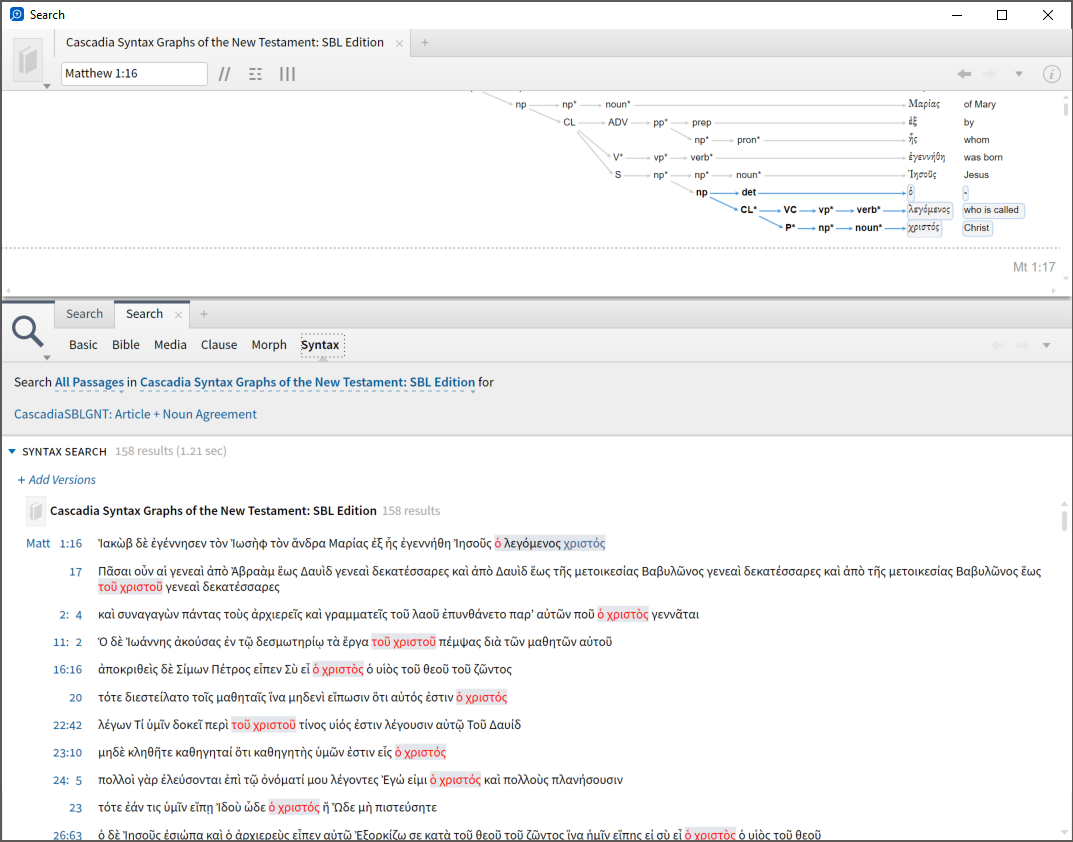Open the book resource panel menu icon
This screenshot has width=1073, height=842.
[29, 62]
